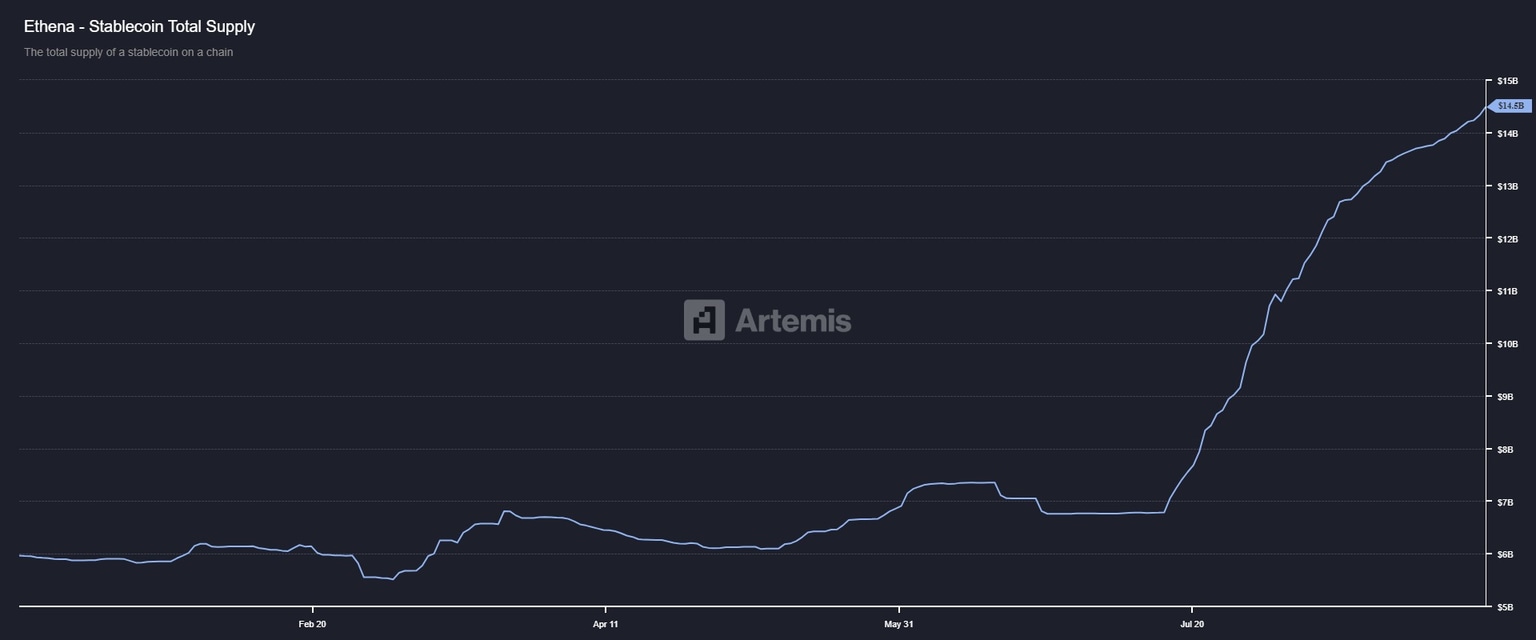
Task: Click the Apr 11 axis date
Action: [606, 623]
